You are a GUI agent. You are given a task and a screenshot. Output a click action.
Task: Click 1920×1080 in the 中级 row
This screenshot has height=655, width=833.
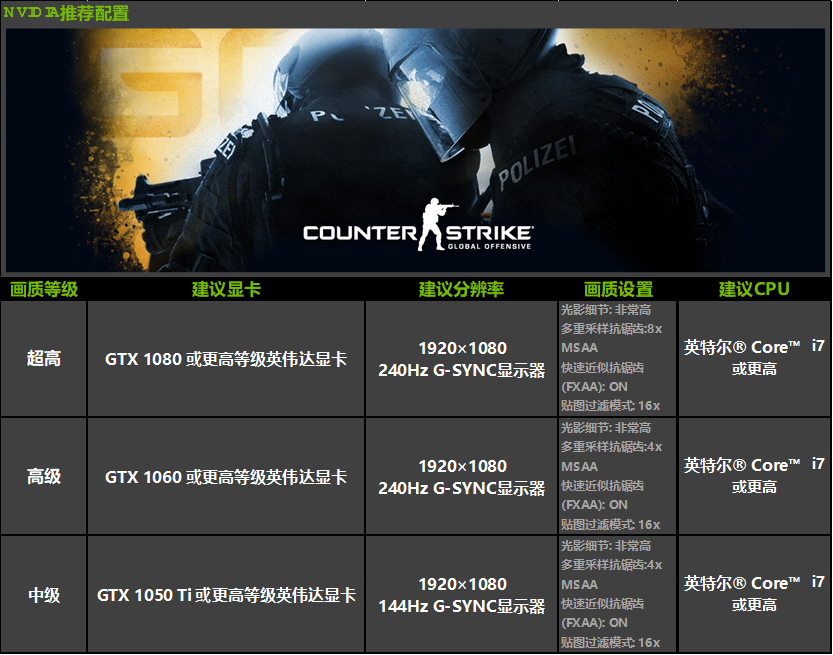point(462,584)
